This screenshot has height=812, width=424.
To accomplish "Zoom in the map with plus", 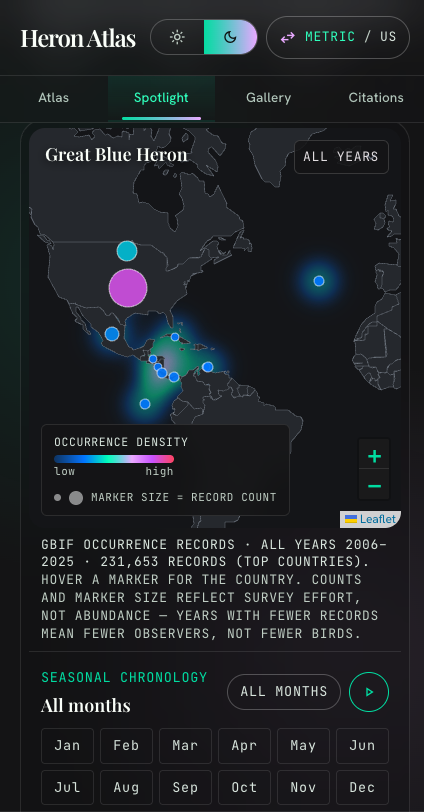I will tap(374, 456).
